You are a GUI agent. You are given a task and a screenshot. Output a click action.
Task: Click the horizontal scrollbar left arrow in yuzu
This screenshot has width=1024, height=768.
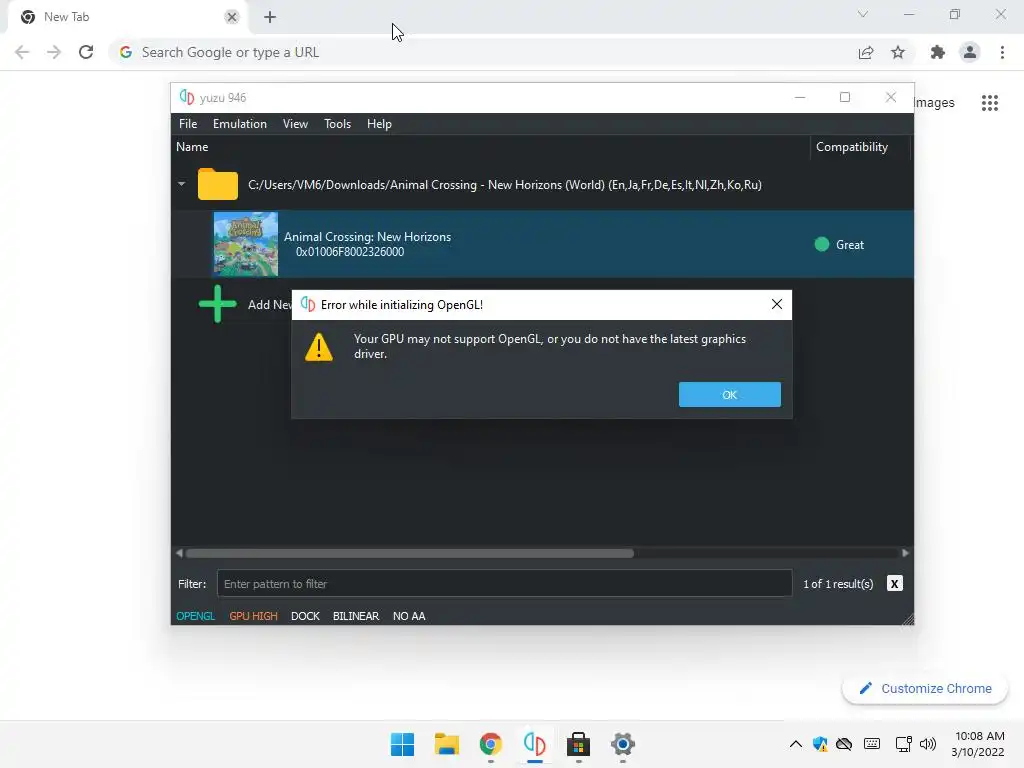[x=180, y=553]
